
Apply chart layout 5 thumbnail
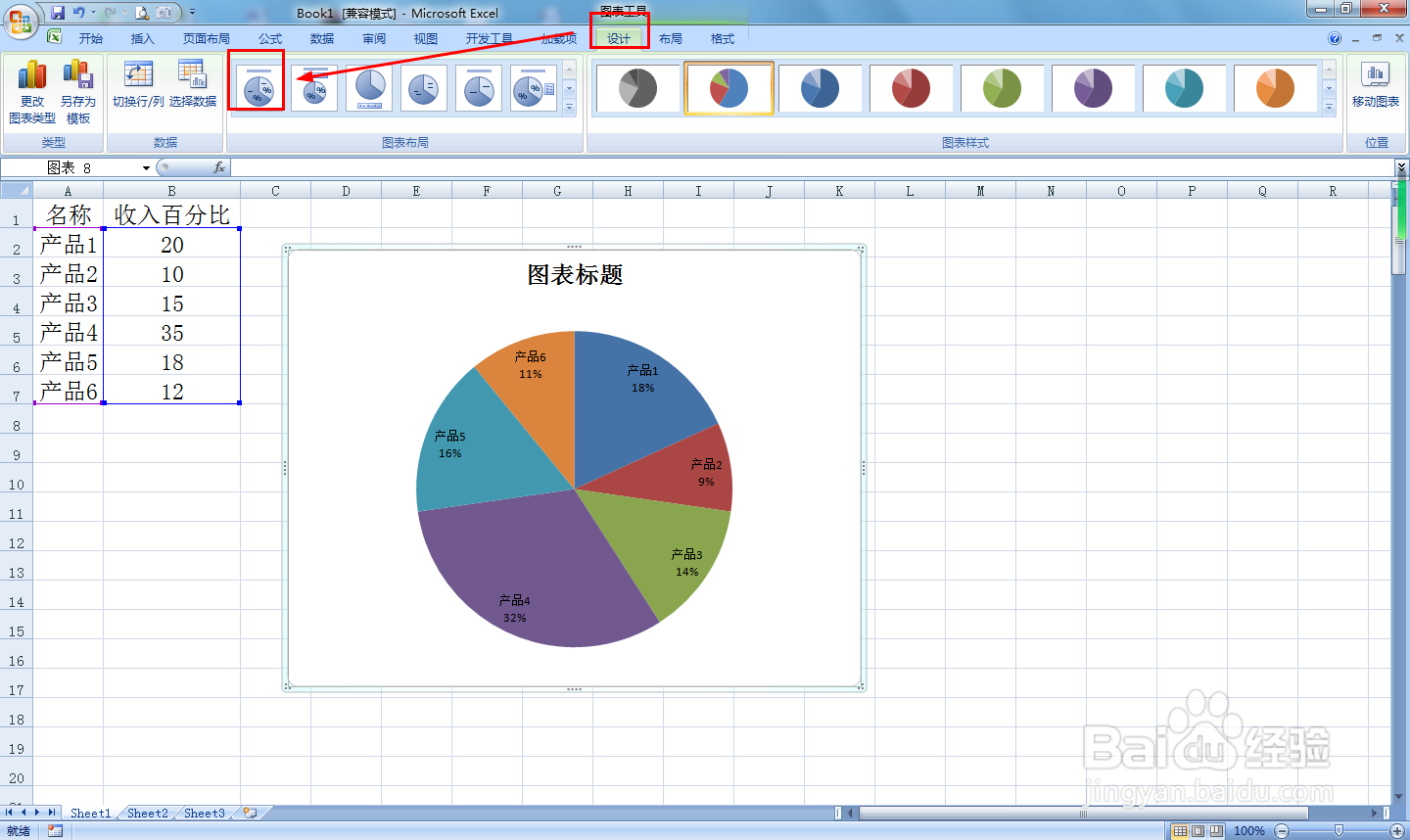pyautogui.click(x=479, y=88)
